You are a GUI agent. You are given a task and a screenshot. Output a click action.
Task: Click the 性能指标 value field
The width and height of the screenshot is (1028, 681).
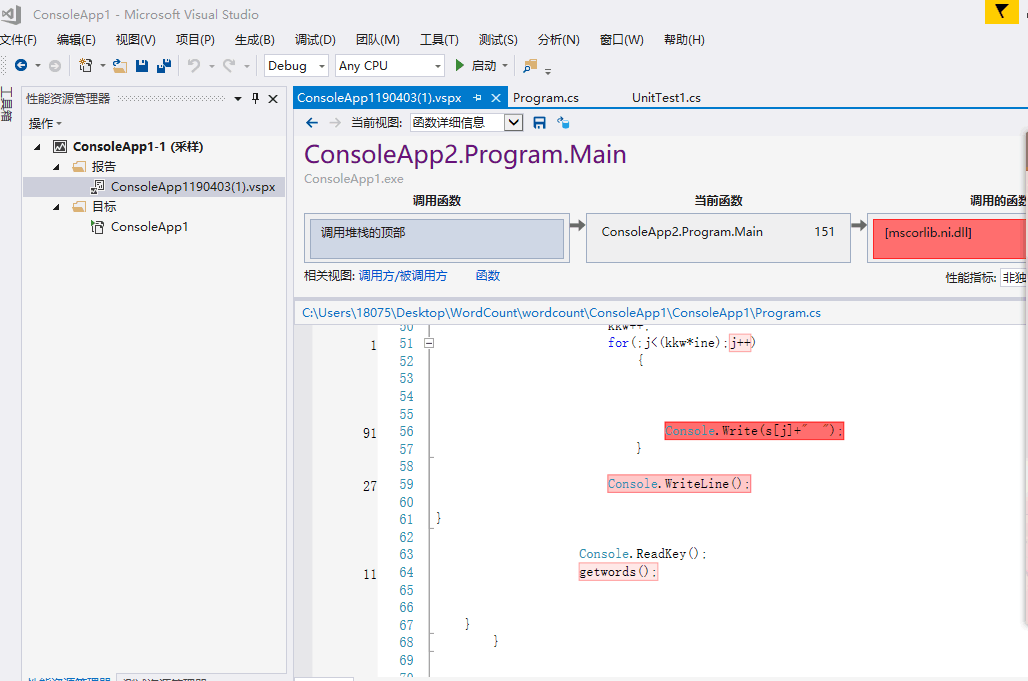point(1014,278)
